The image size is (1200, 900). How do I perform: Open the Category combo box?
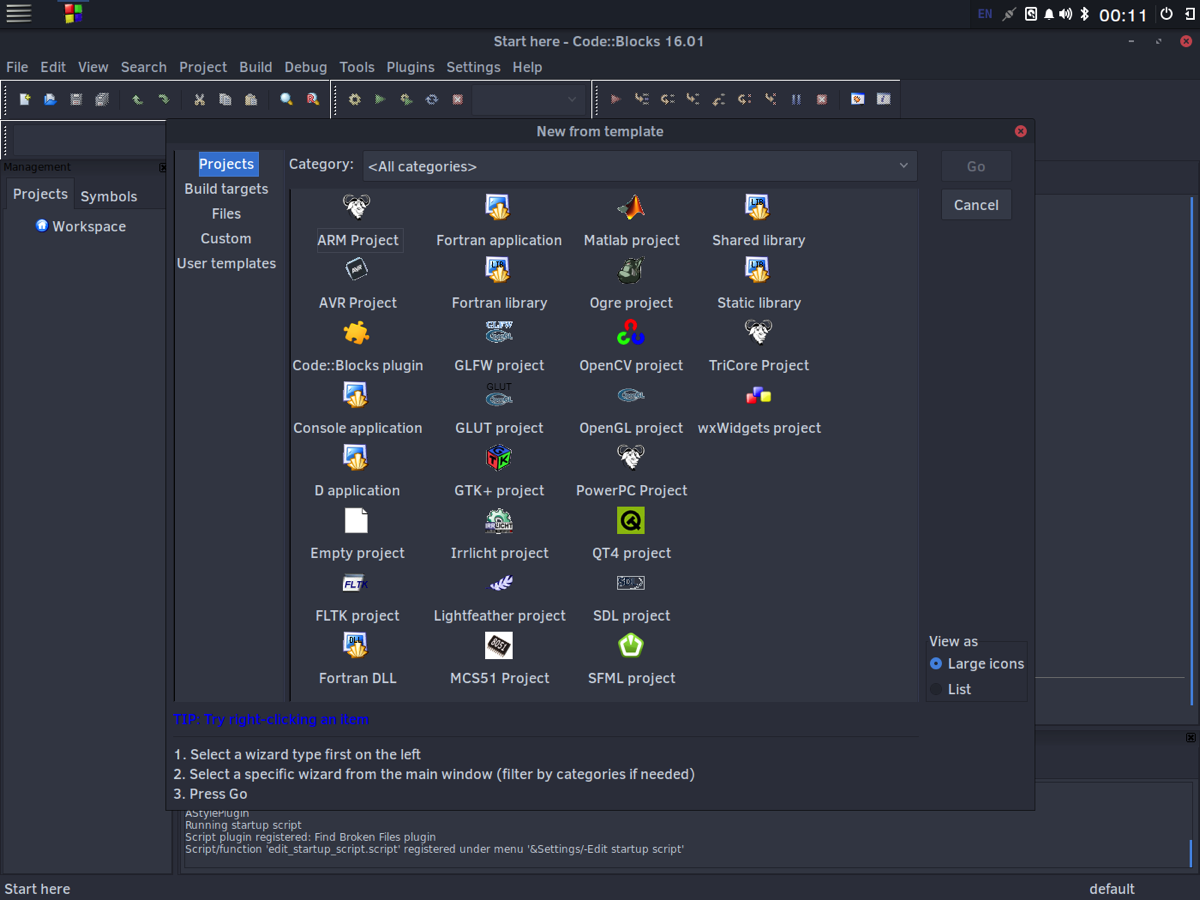tap(640, 166)
